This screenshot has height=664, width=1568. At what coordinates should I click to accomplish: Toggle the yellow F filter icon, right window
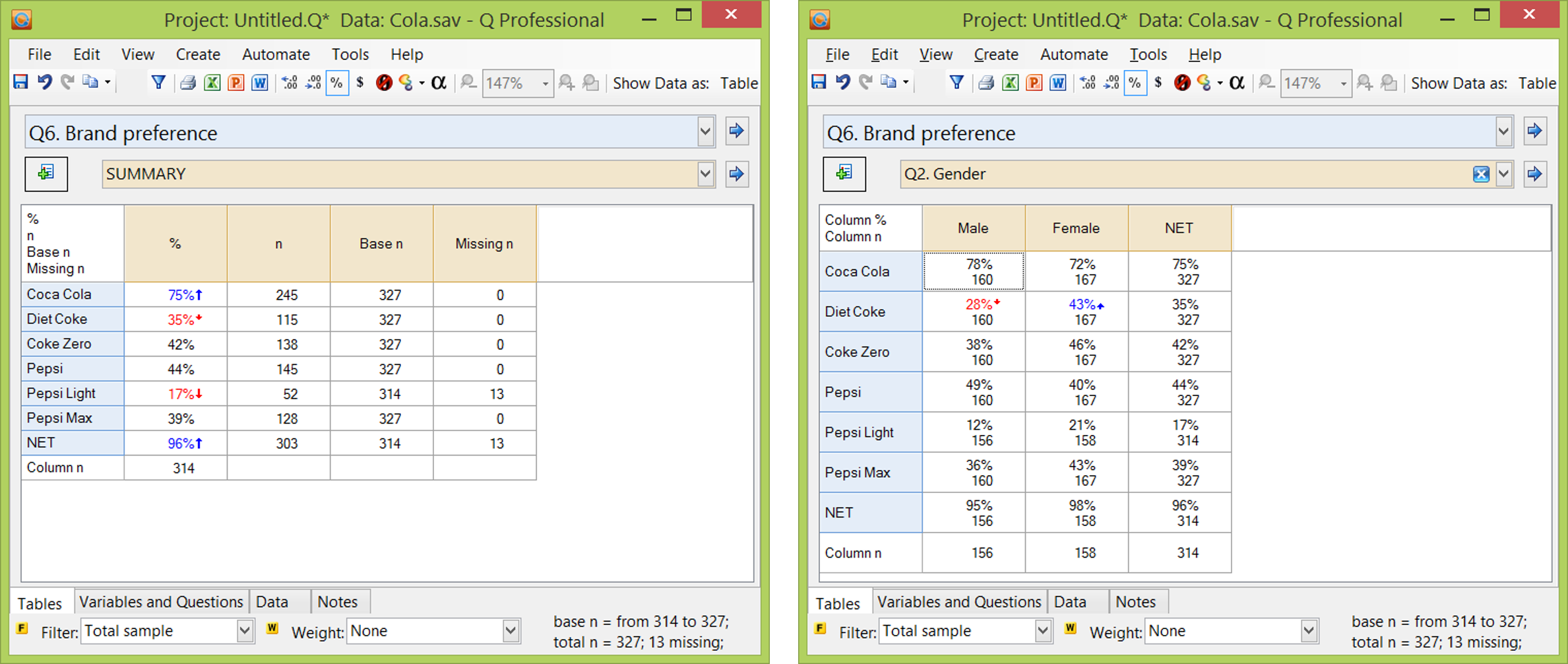pos(821,628)
